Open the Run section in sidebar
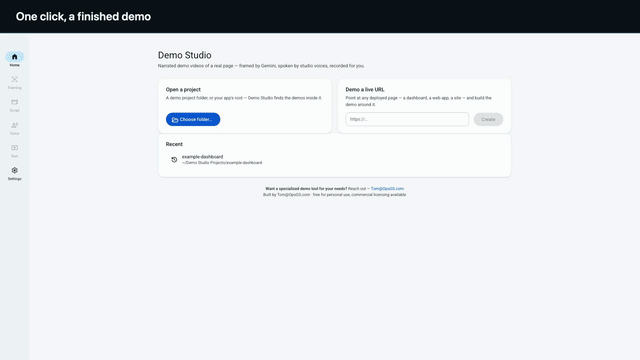Screen dimensions: 640x360 coord(14,151)
